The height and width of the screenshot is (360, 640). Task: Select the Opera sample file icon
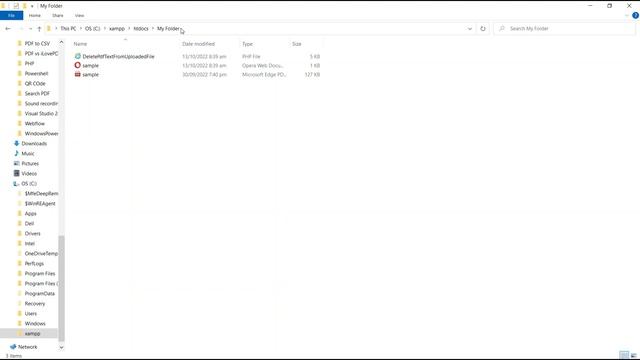(x=78, y=65)
